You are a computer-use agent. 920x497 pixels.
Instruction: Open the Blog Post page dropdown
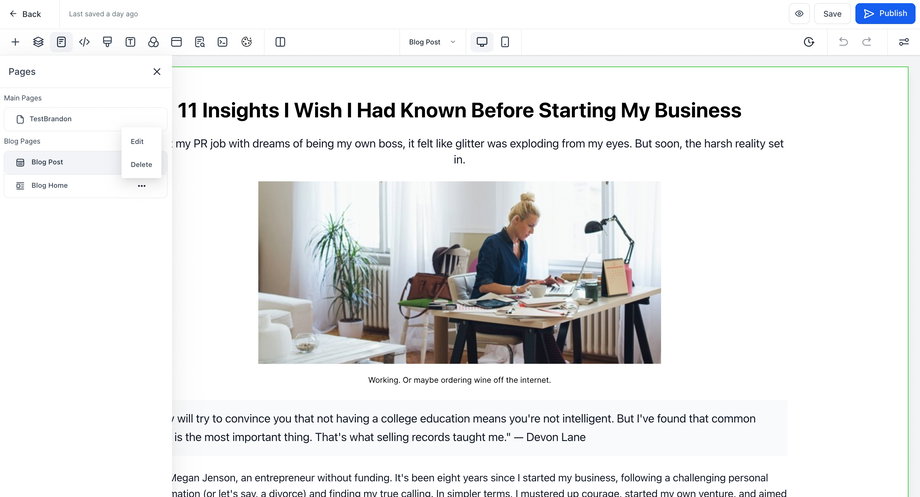coord(432,42)
